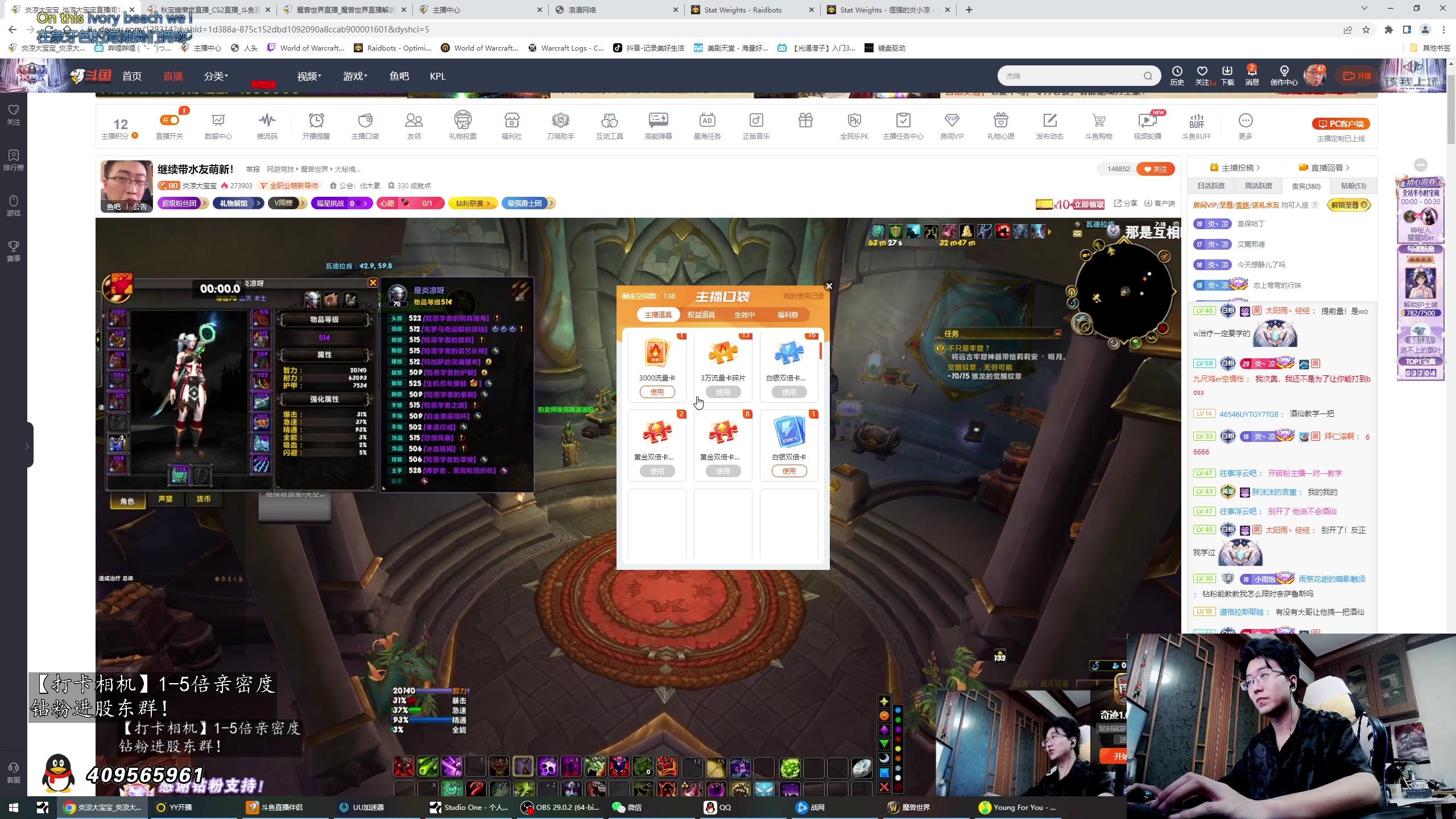Open 客服 support in the left sidebar
This screenshot has width=1456, height=819.
(x=14, y=772)
